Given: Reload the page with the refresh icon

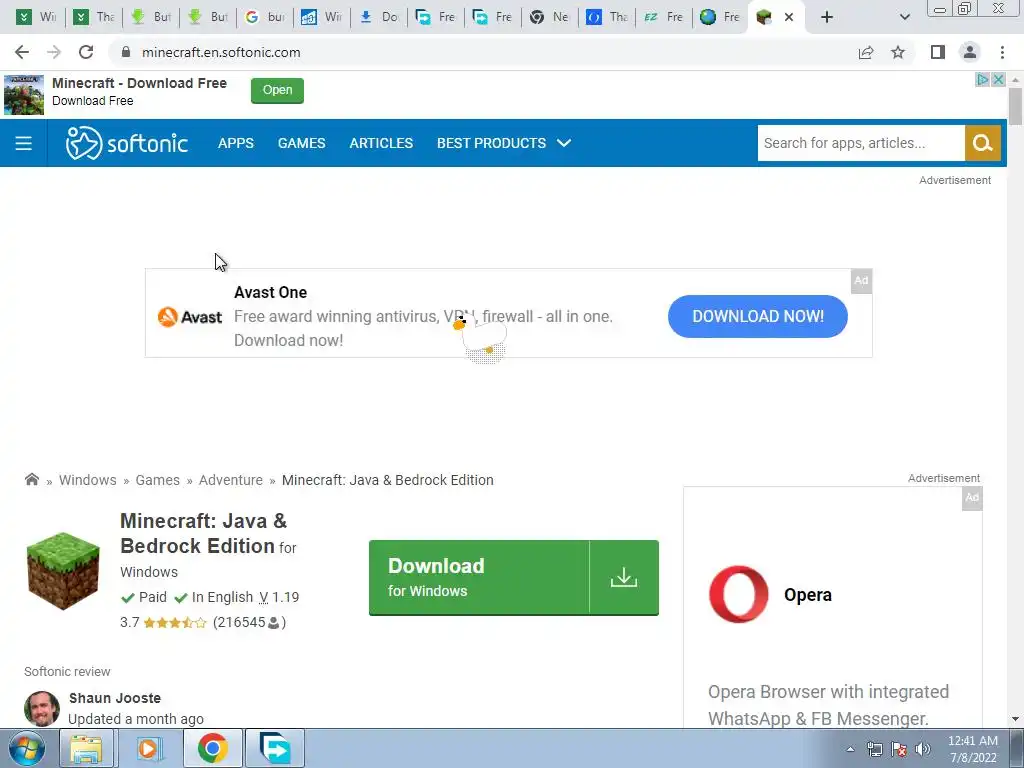Looking at the screenshot, I should 86,52.
